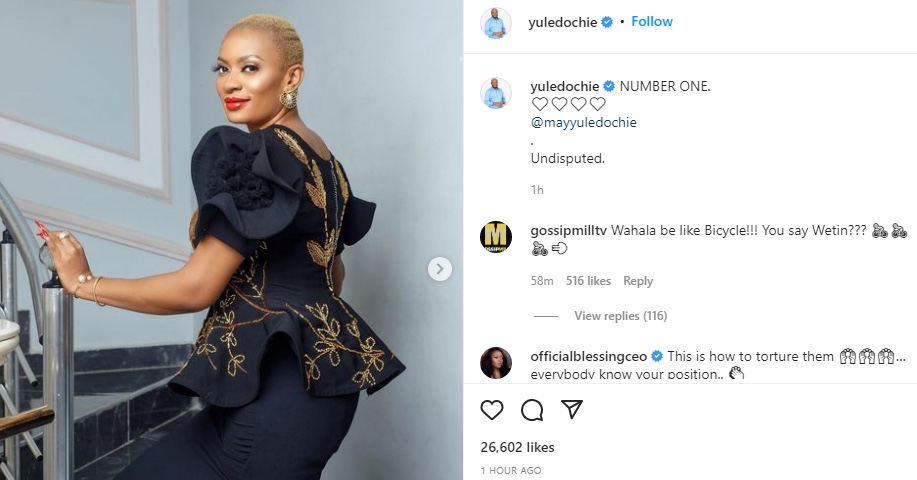
Task: Click yuledochie username in caption
Action: click(564, 87)
